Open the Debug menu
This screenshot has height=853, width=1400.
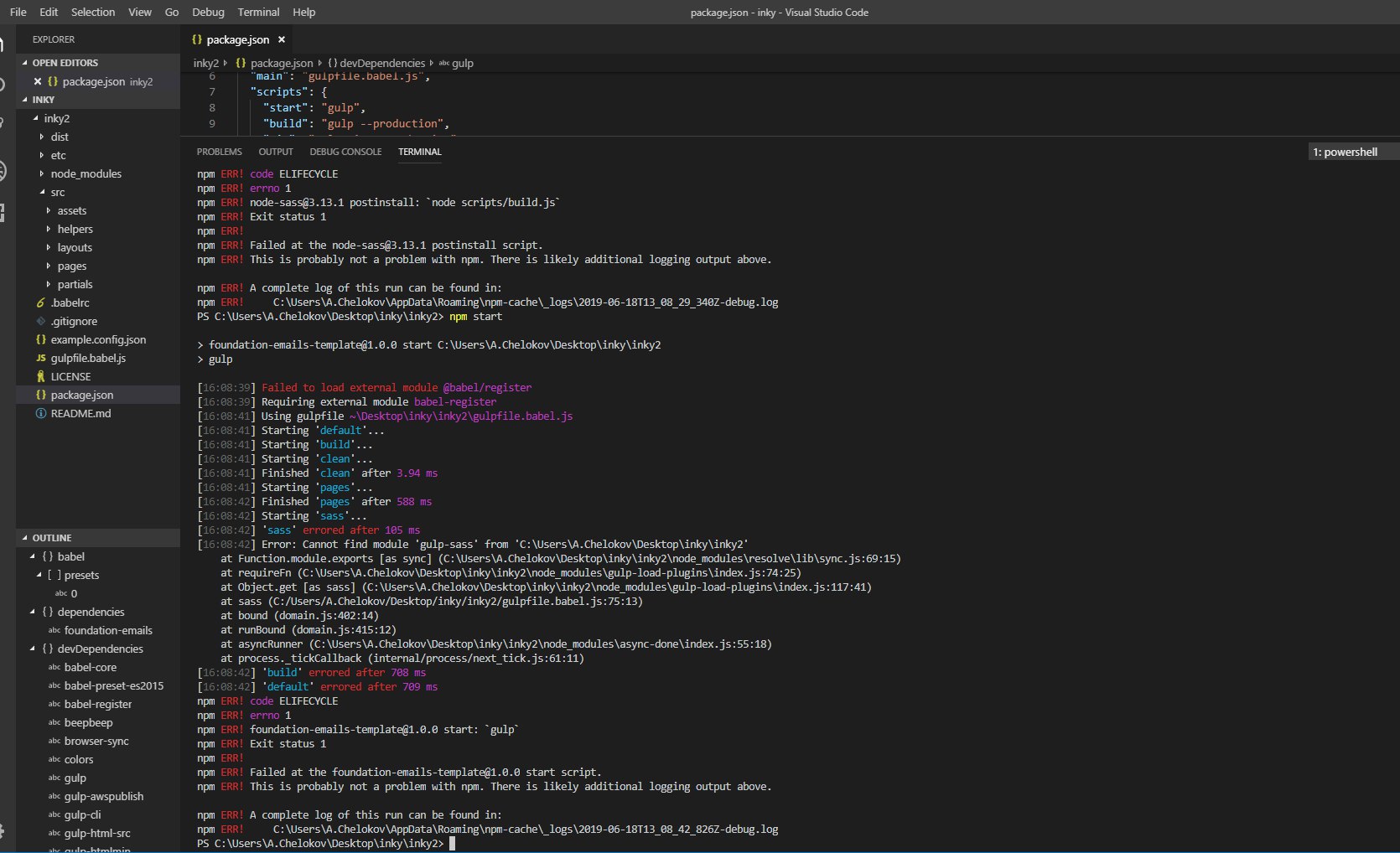click(x=208, y=12)
